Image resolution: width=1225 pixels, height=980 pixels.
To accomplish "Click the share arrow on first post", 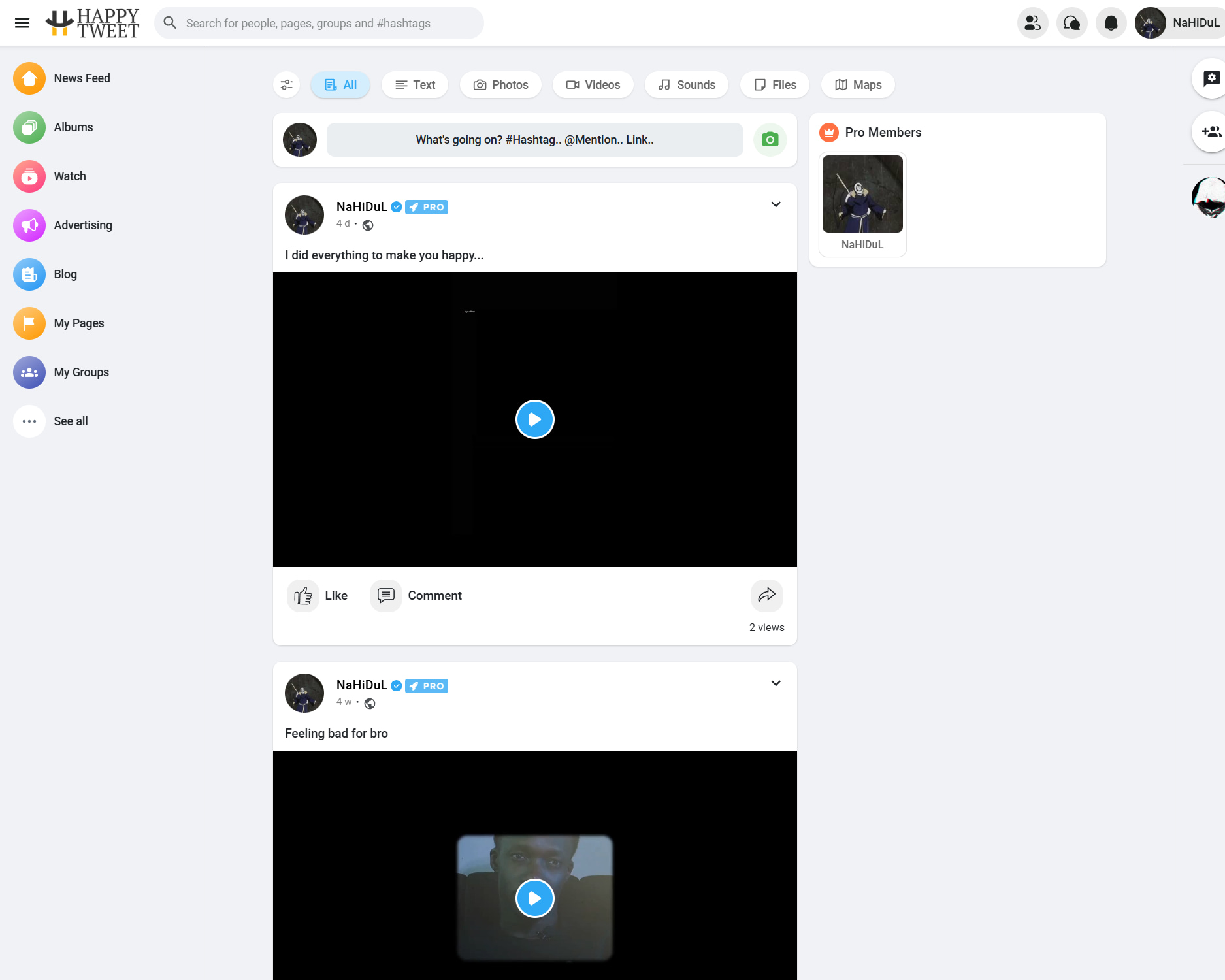I will pyautogui.click(x=766, y=595).
